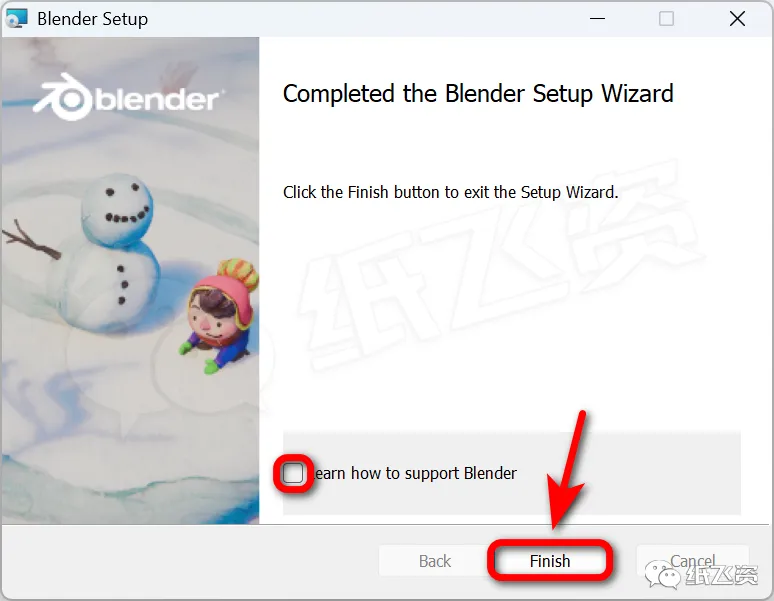Click the 'Completed the Blender Setup Wizard' heading
Image resolution: width=774 pixels, height=601 pixels.
[478, 94]
